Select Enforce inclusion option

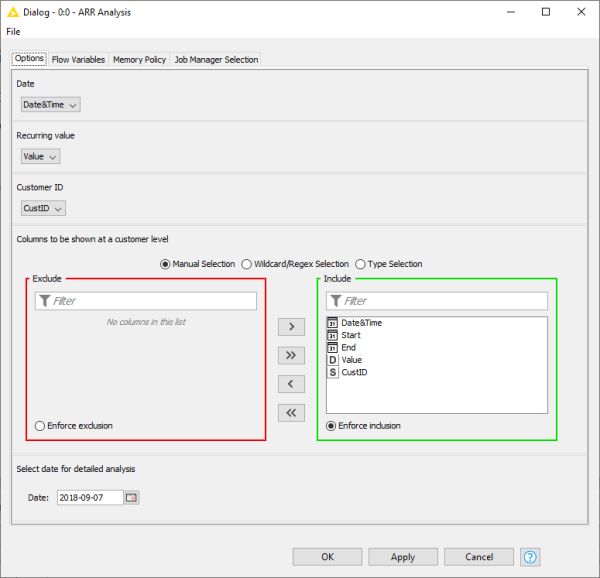(331, 426)
